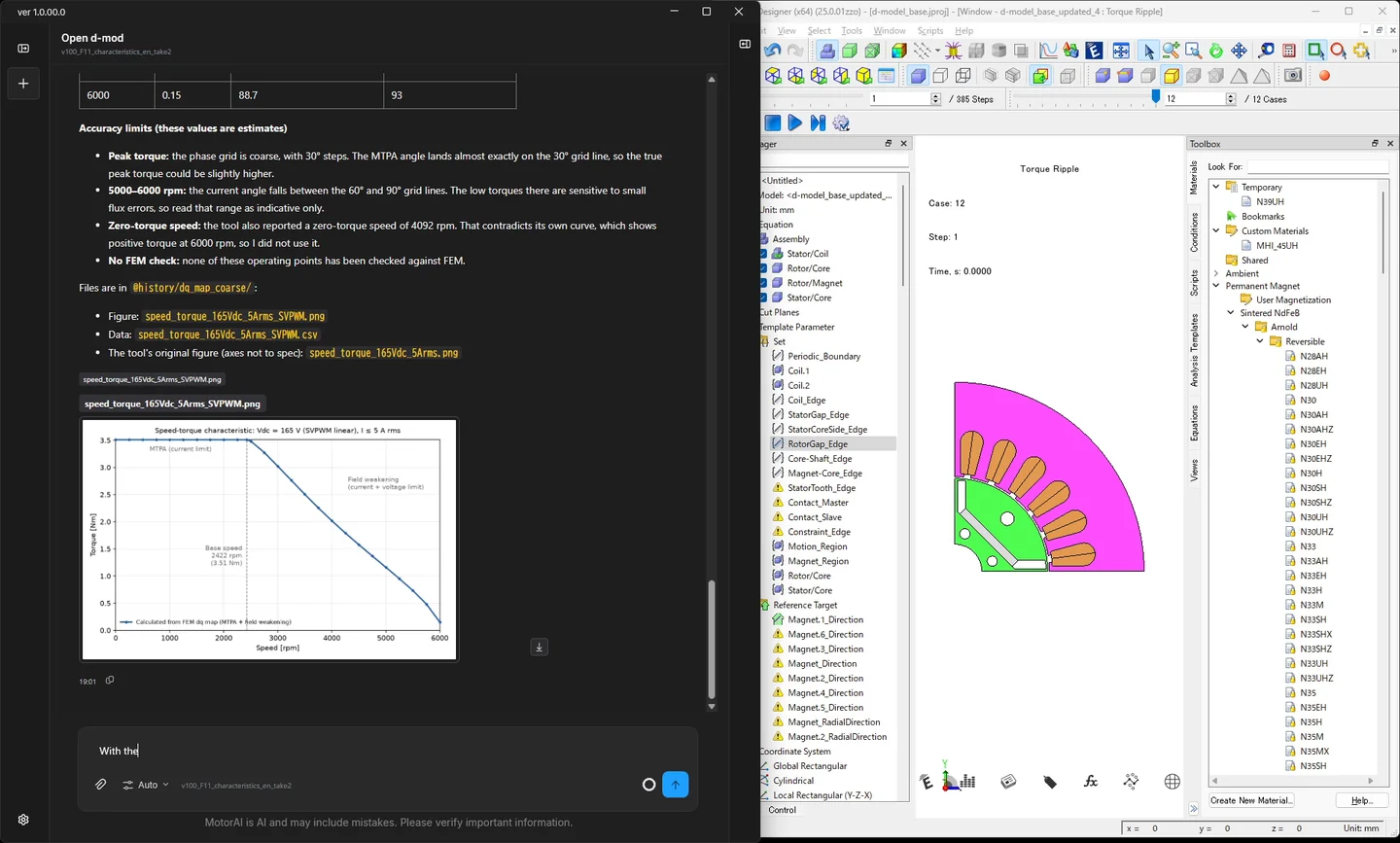
Task: Toggle the Stator/Core checkbox under Assembly
Action: [763, 298]
